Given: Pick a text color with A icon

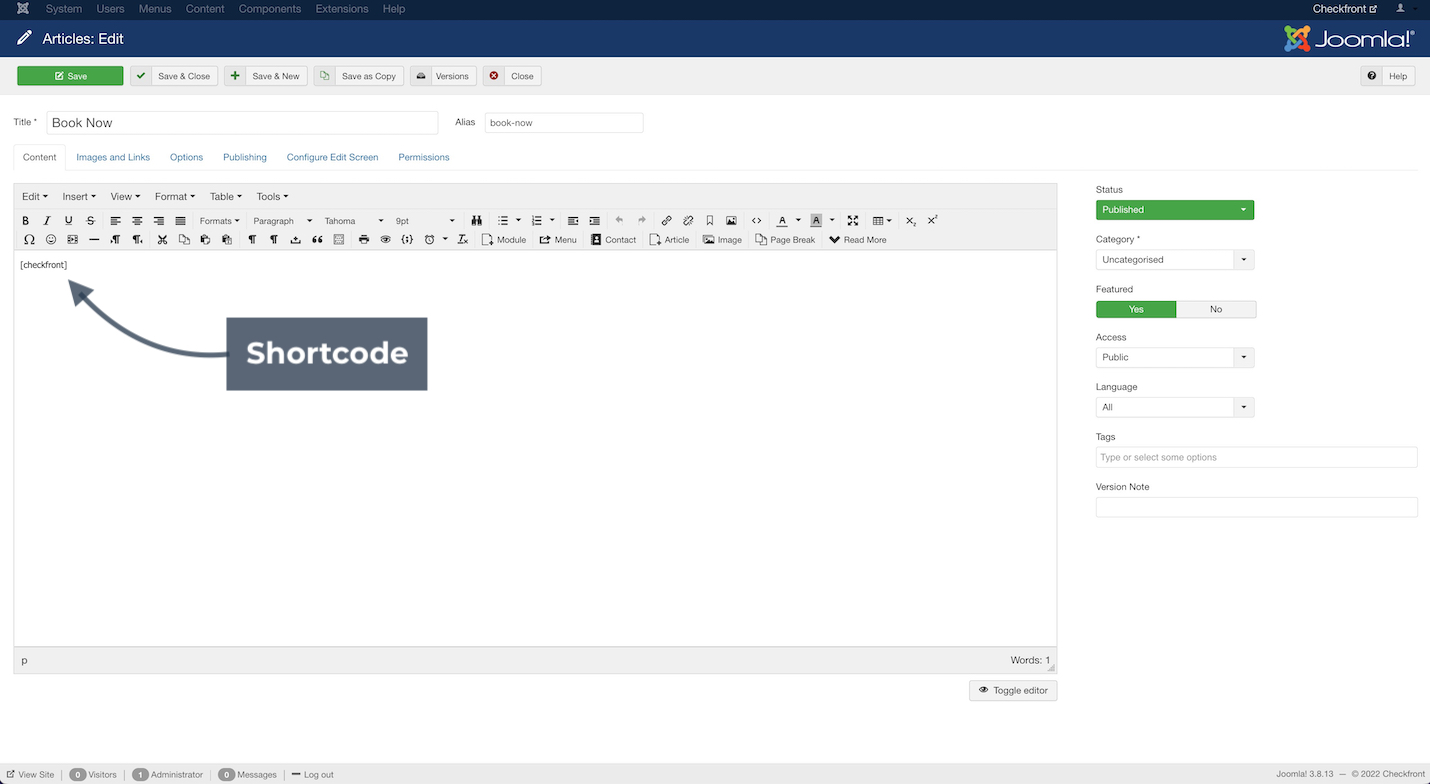Looking at the screenshot, I should (x=782, y=221).
